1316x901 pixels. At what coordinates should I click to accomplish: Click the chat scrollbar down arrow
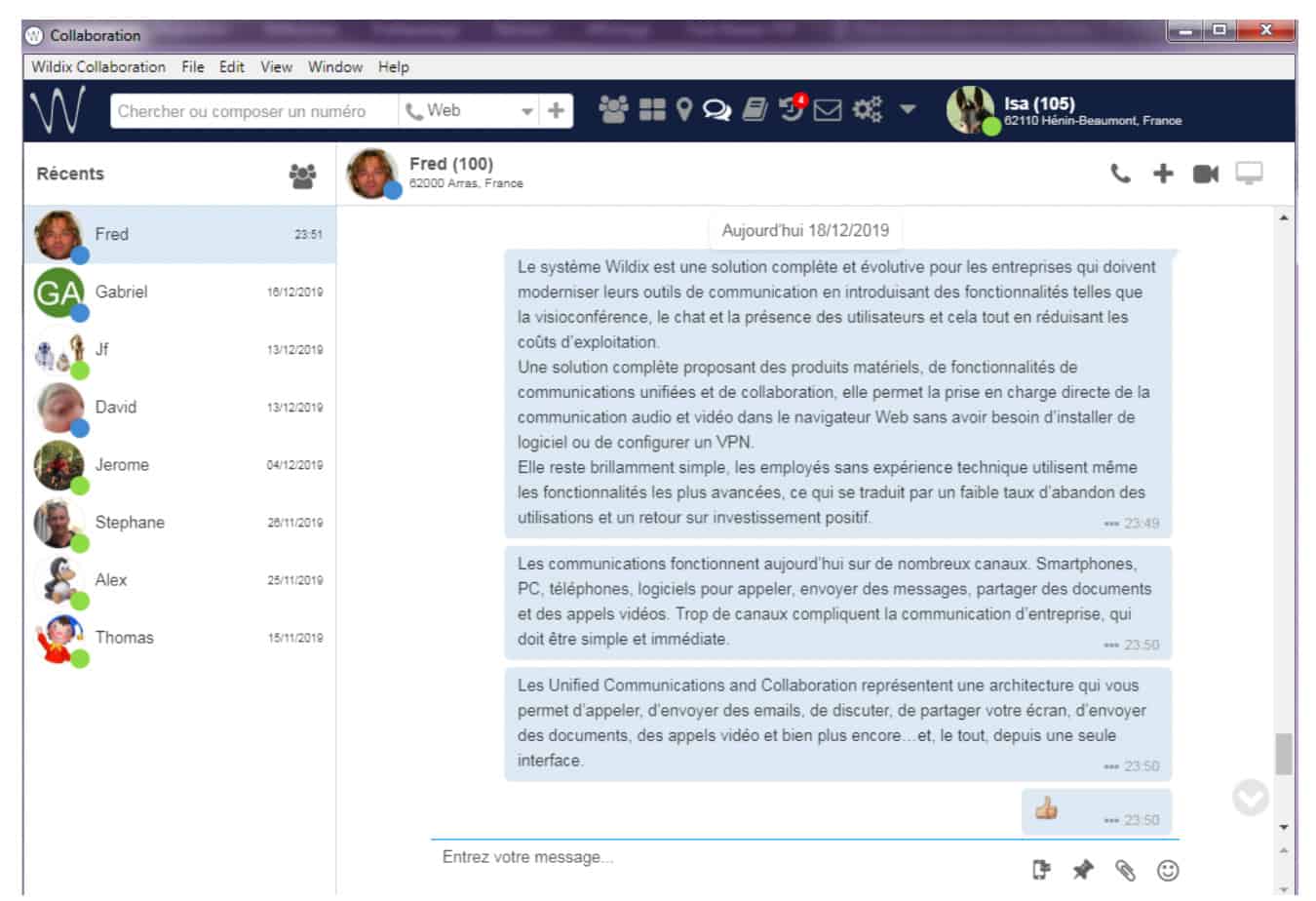tap(1284, 827)
